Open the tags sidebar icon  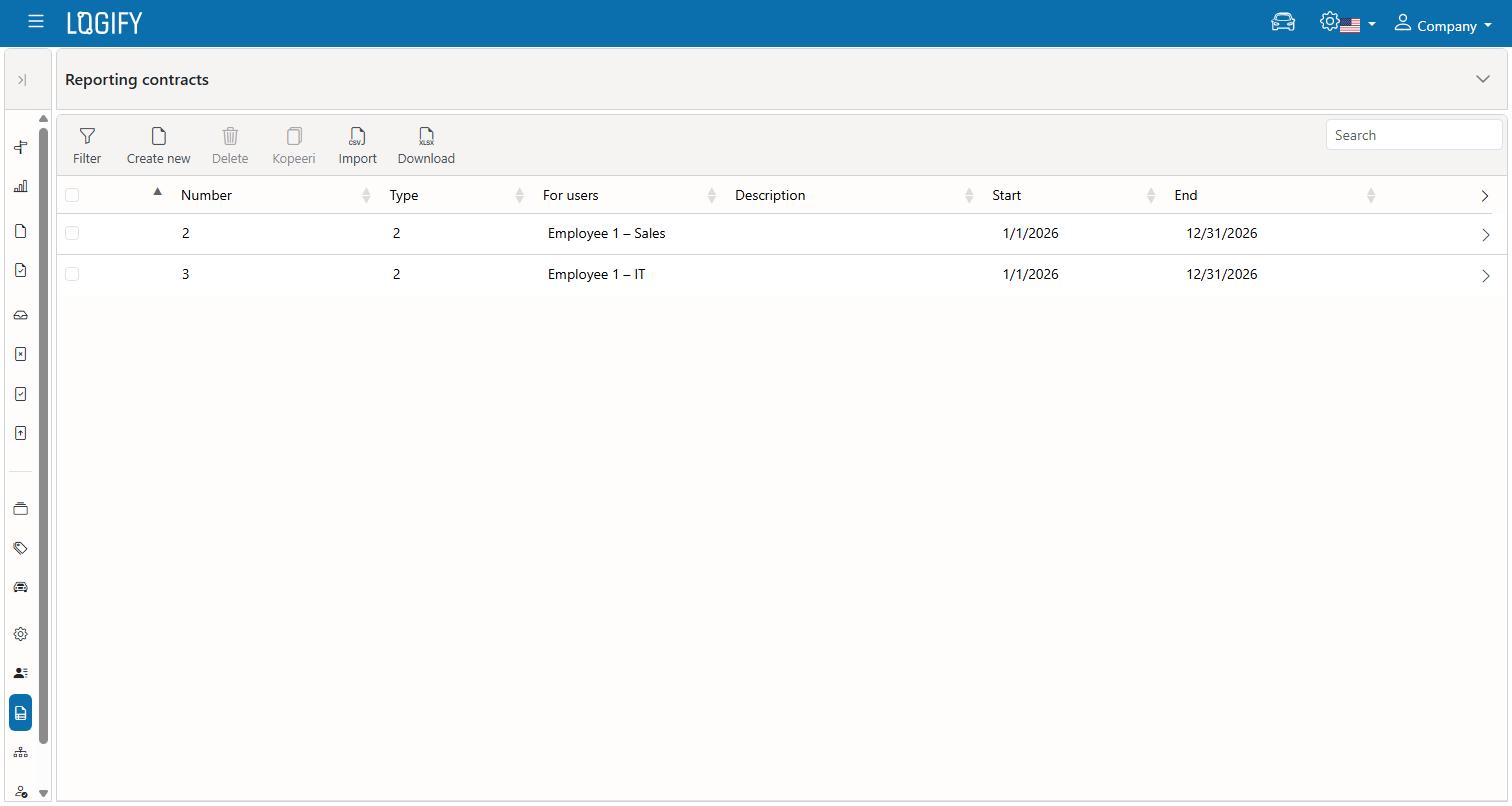pos(20,548)
